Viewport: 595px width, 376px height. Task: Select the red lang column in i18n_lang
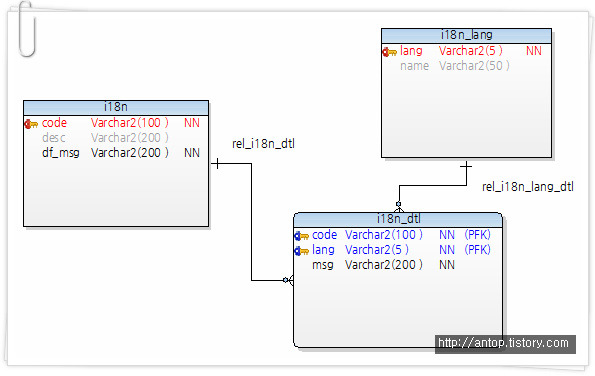click(x=411, y=51)
